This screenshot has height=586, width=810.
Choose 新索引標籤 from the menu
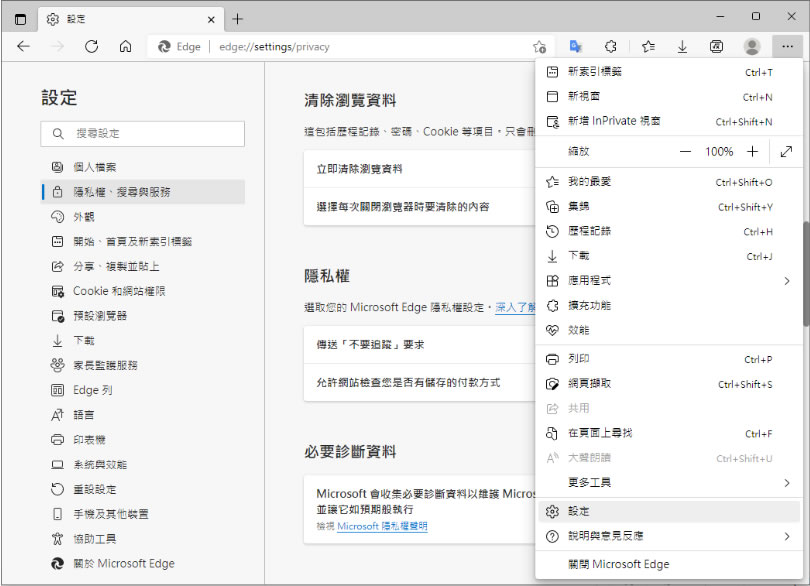(x=668, y=72)
